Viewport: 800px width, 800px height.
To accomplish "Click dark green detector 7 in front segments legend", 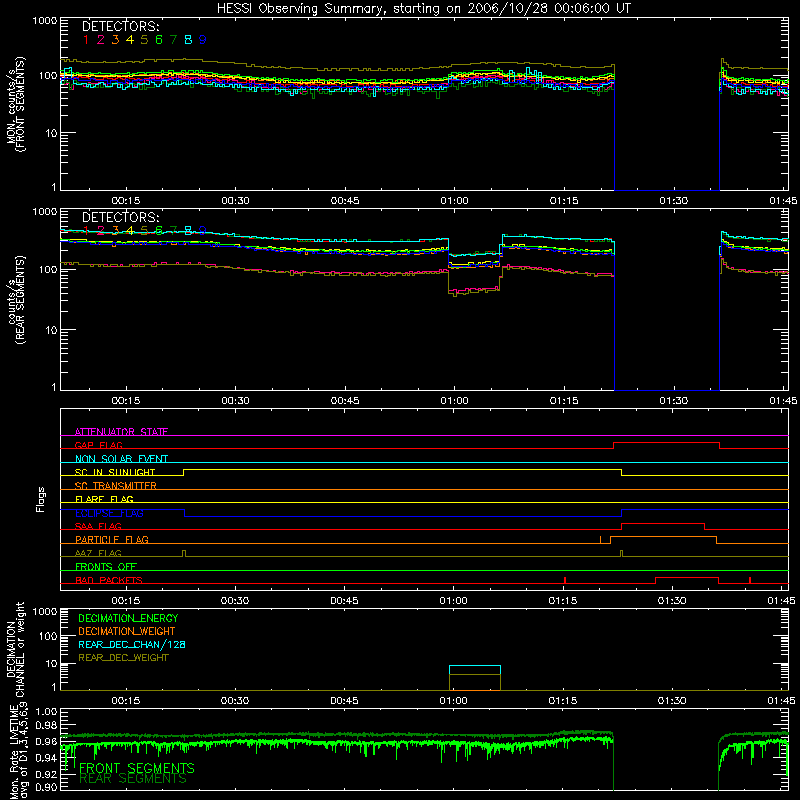I will 173,40.
